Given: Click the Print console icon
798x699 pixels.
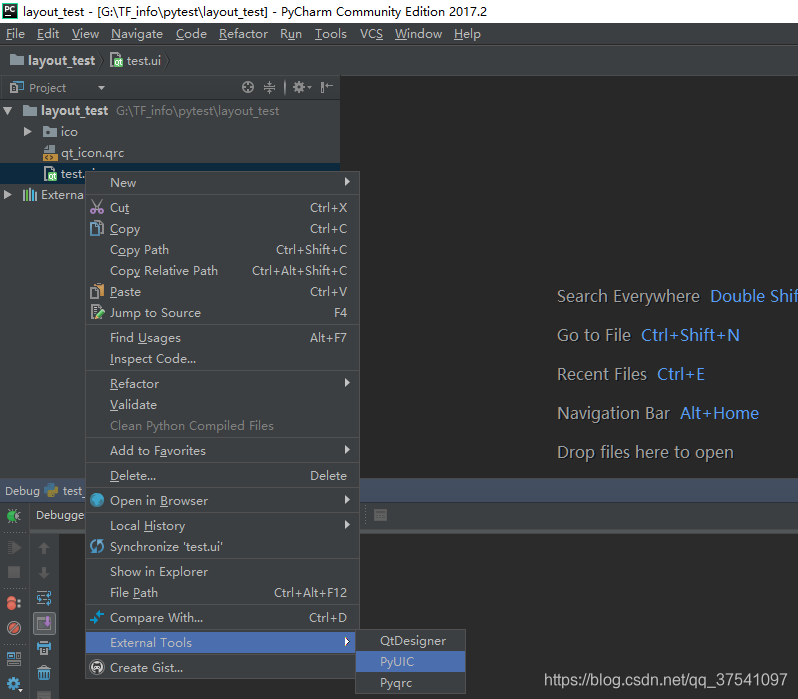Looking at the screenshot, I should click(44, 648).
